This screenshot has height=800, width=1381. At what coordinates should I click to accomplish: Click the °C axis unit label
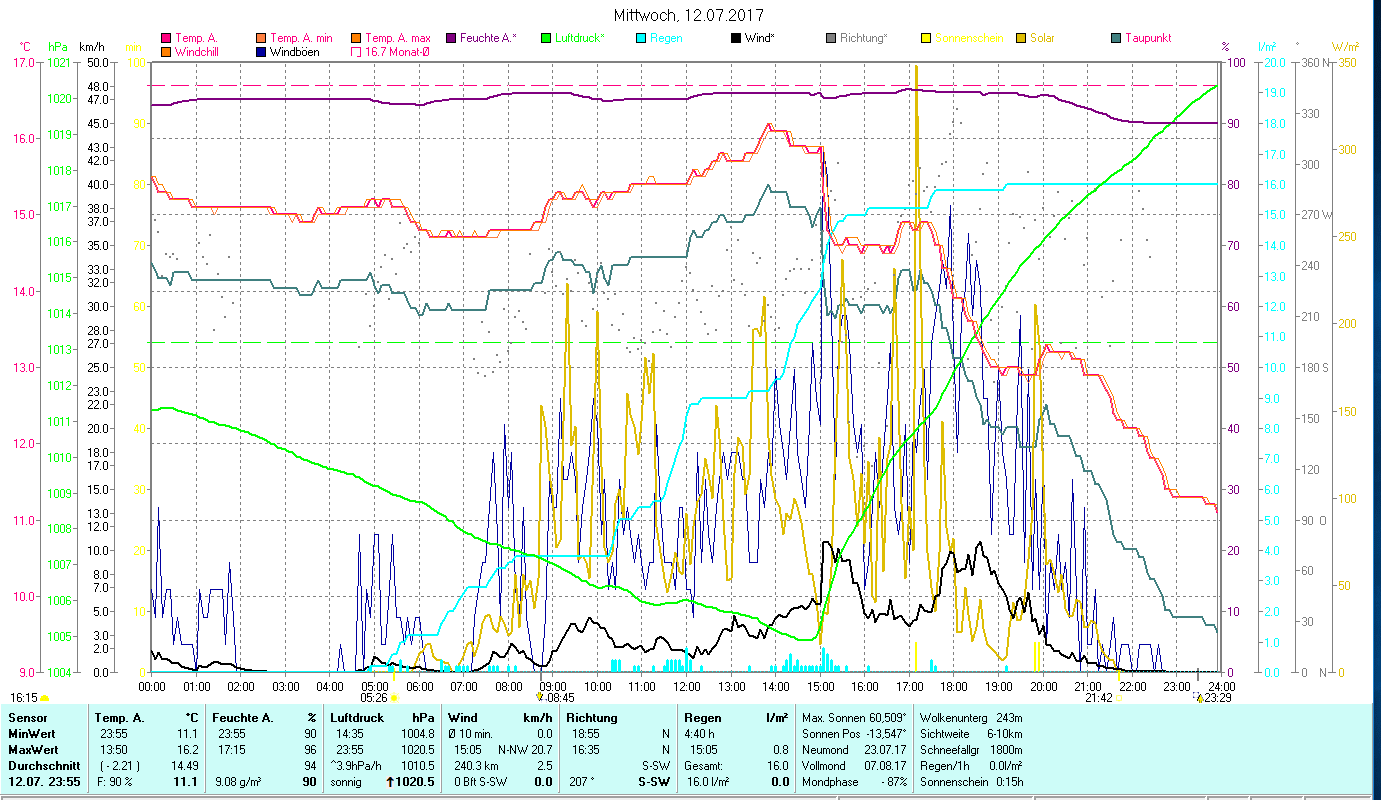pos(27,46)
